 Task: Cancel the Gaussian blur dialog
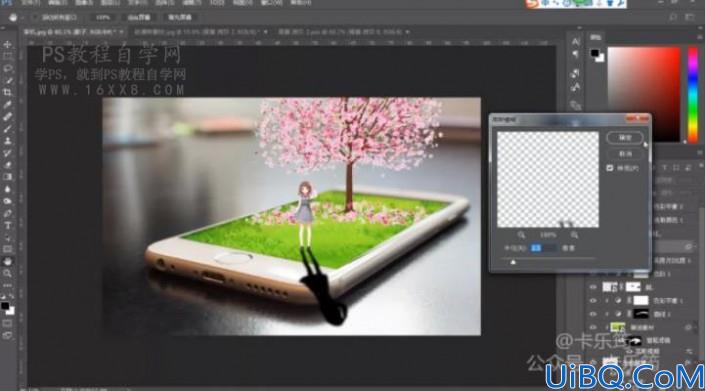625,154
